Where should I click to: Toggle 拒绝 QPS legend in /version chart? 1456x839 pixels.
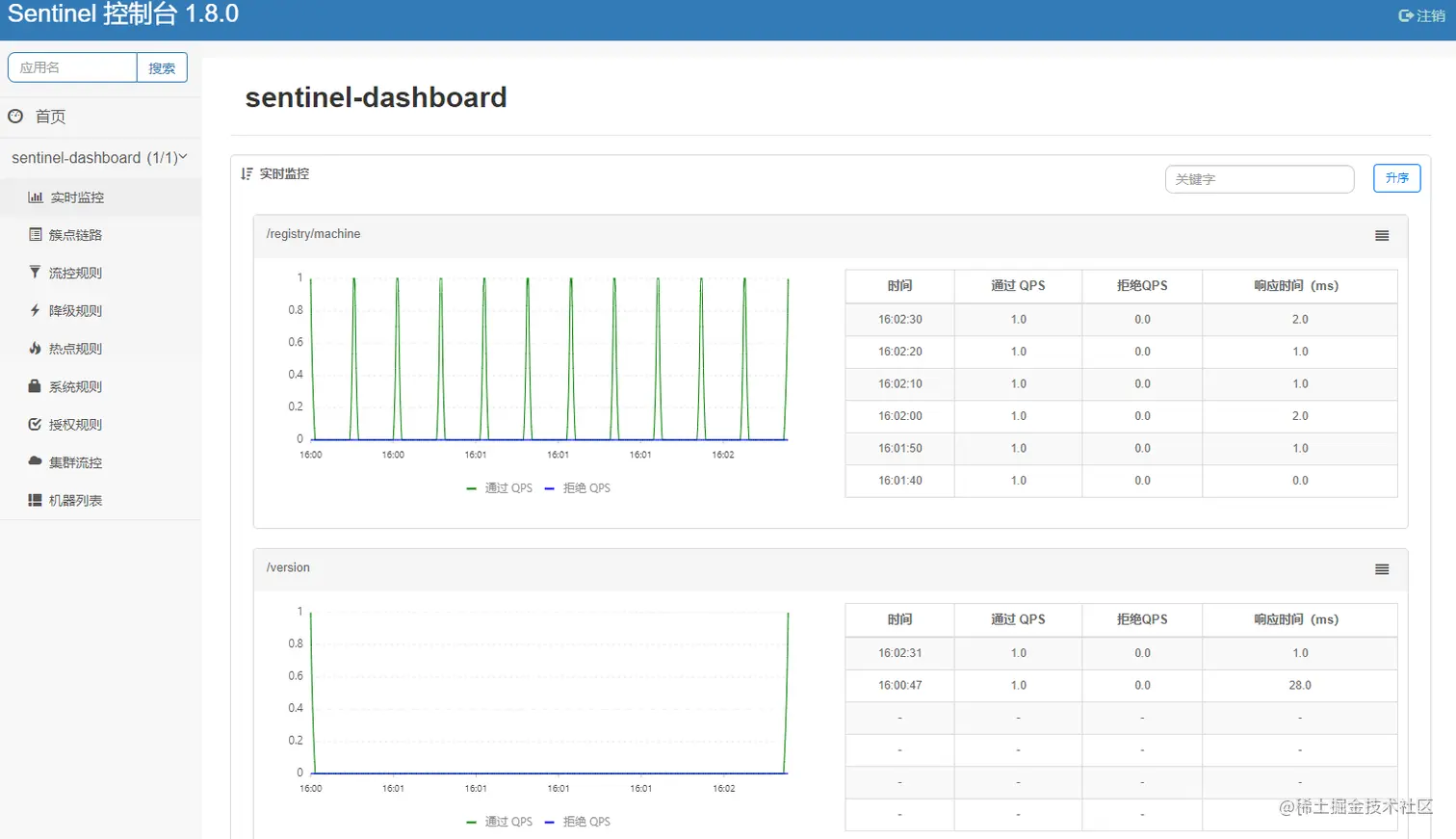coord(578,822)
